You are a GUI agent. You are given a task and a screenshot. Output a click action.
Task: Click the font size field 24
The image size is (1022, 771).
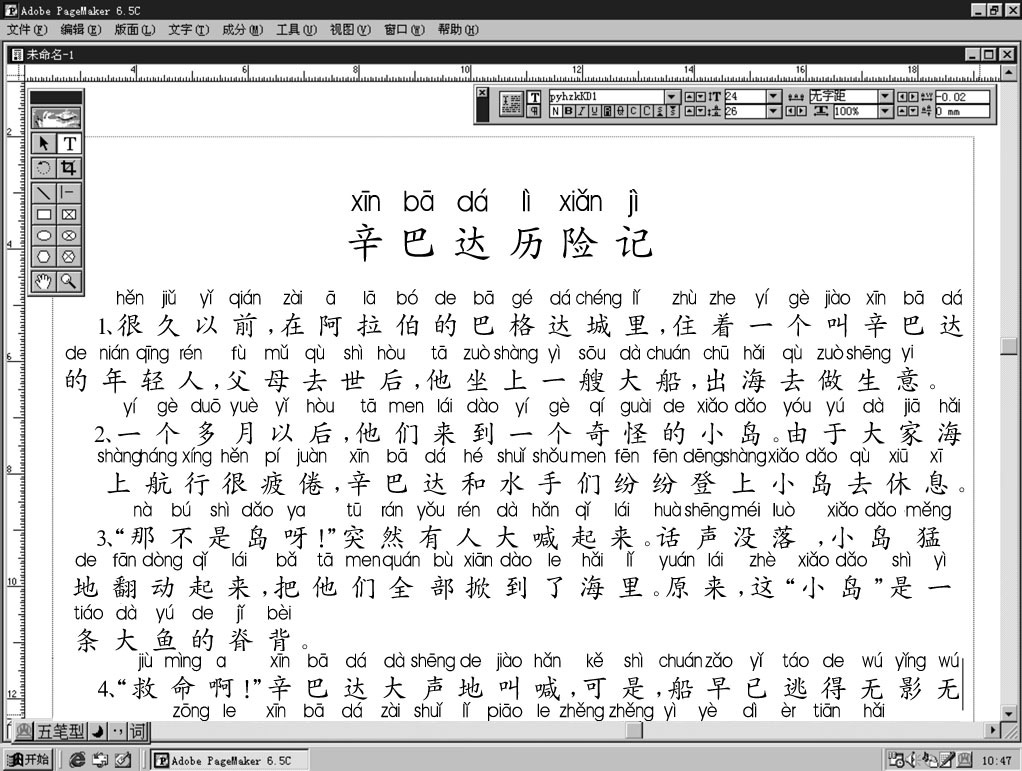click(745, 96)
